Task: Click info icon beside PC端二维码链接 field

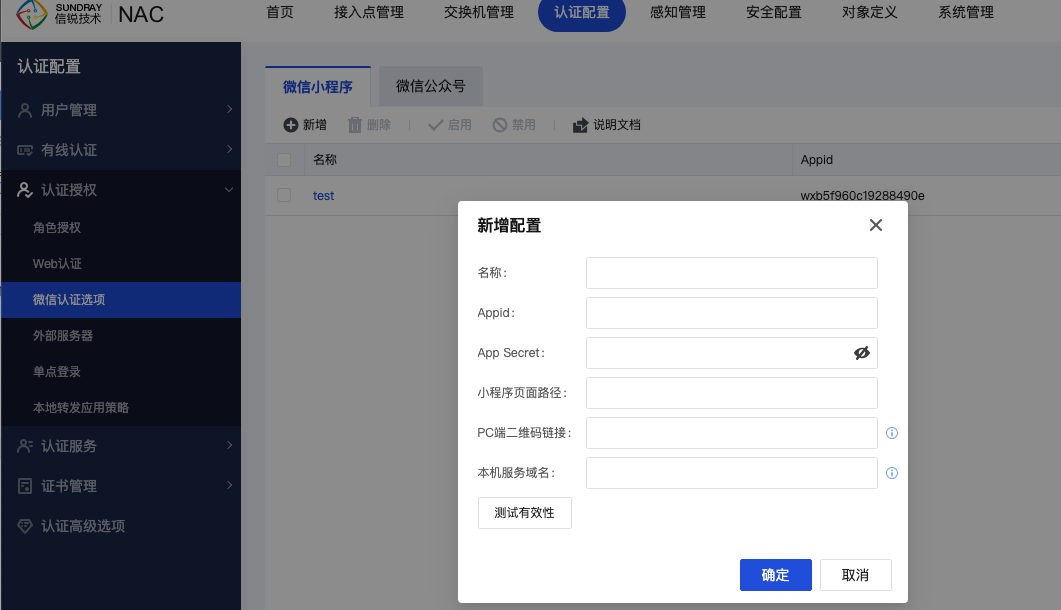Action: click(x=892, y=433)
